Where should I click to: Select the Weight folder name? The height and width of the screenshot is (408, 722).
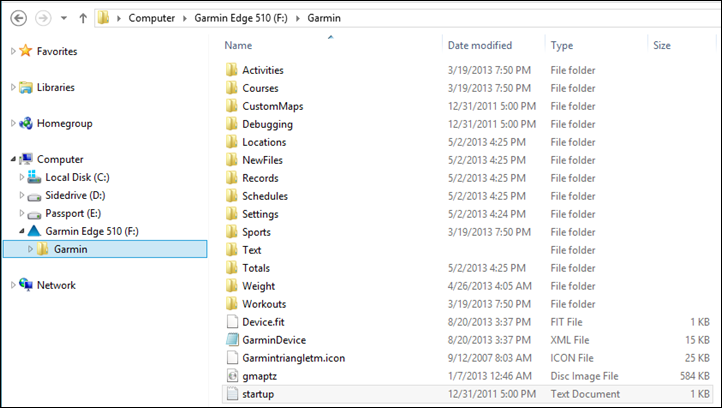(x=258, y=286)
